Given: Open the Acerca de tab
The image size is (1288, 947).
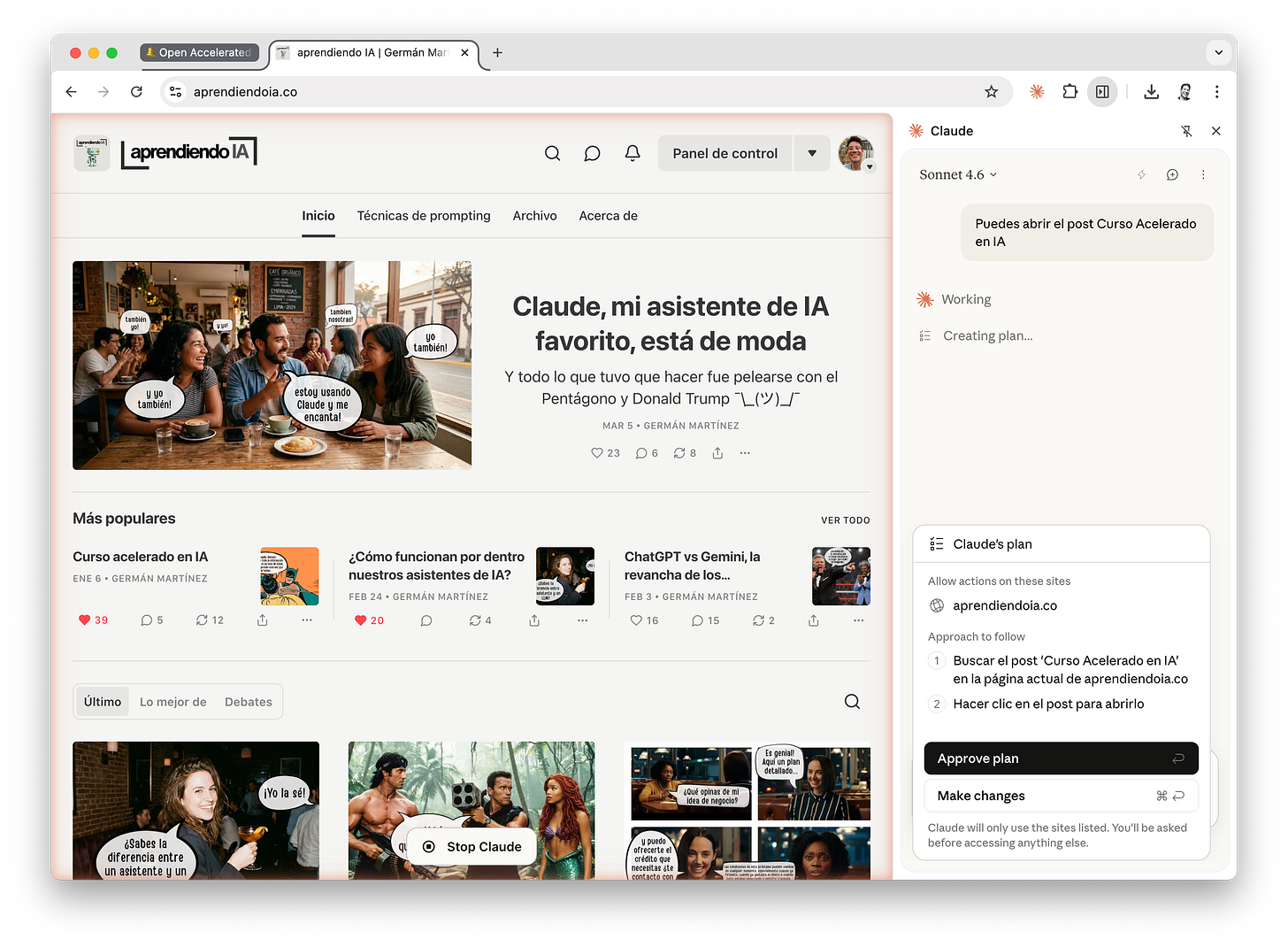Looking at the screenshot, I should tap(609, 216).
